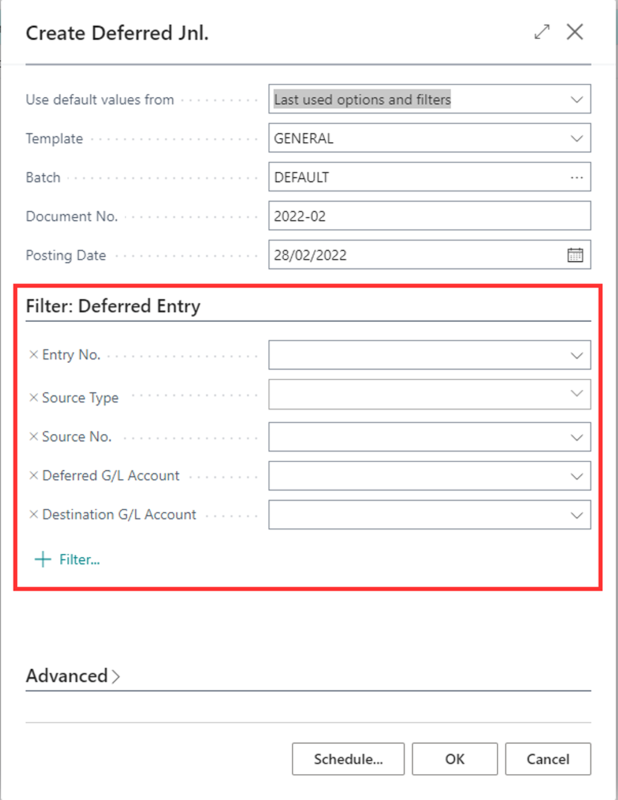Close the Create Deferred Jnl. dialog
Screen dimensions: 618x800
(x=575, y=32)
